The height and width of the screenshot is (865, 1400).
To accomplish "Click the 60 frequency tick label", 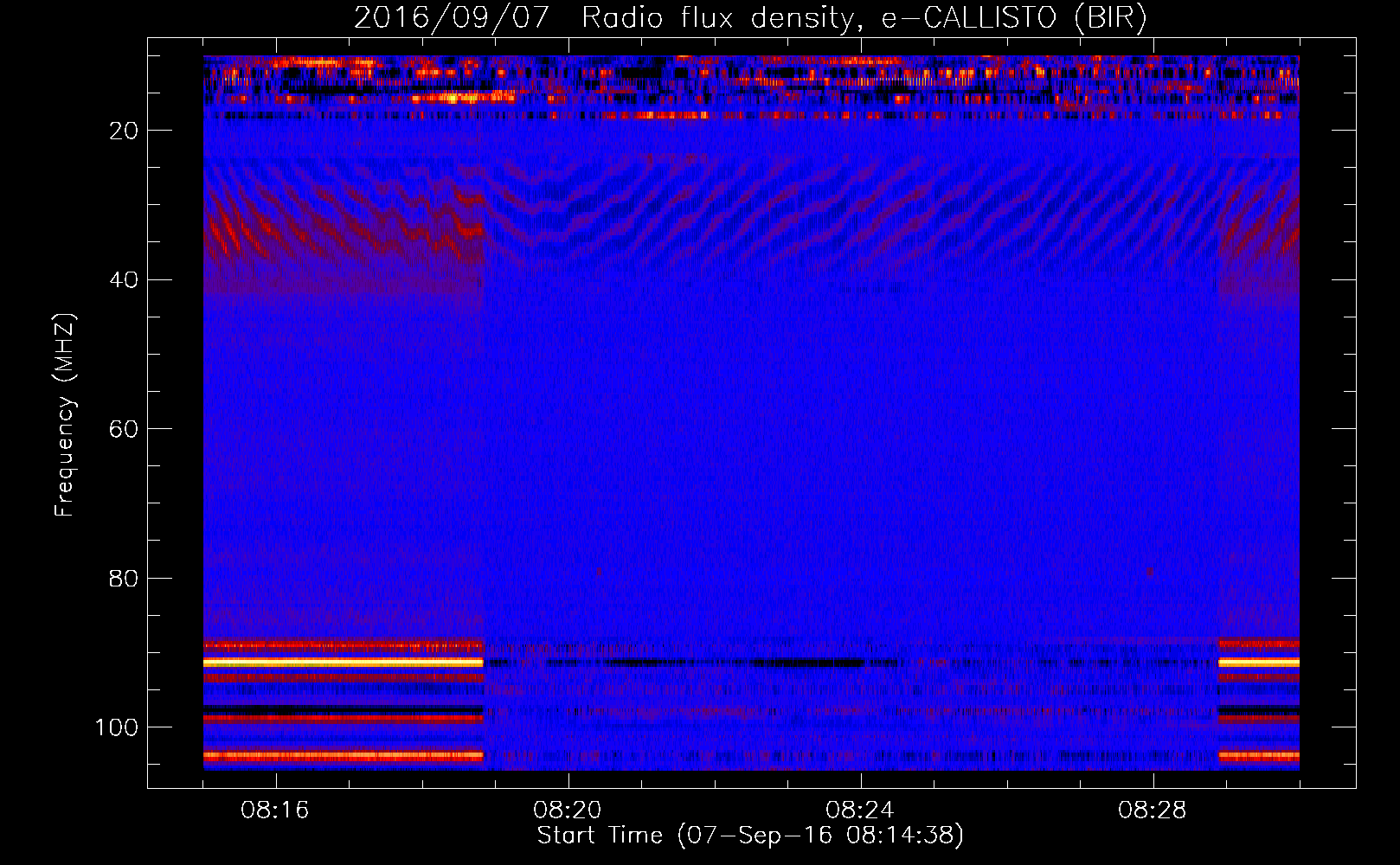I will pyautogui.click(x=124, y=429).
